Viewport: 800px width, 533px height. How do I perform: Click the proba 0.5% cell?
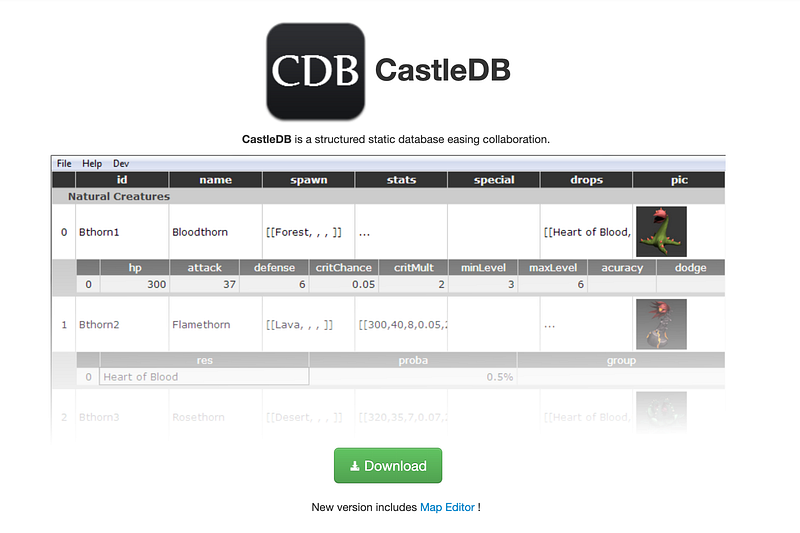[413, 377]
